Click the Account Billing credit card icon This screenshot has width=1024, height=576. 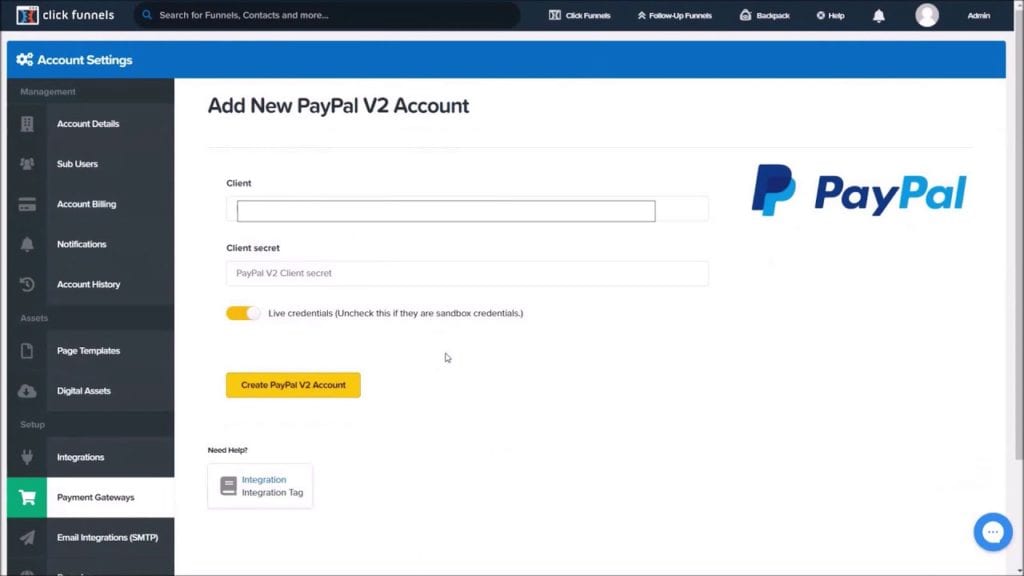click(27, 204)
